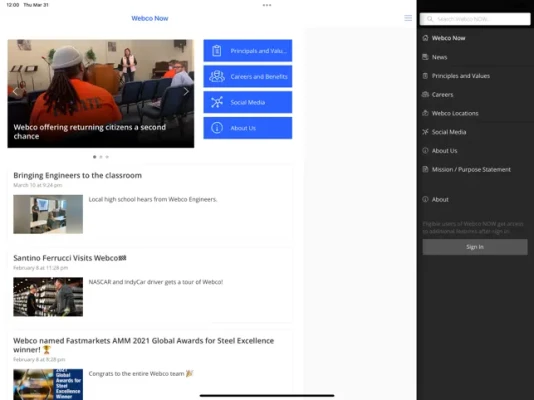
Task: Click the 12:00 clock in status bar
Action: 13,5
